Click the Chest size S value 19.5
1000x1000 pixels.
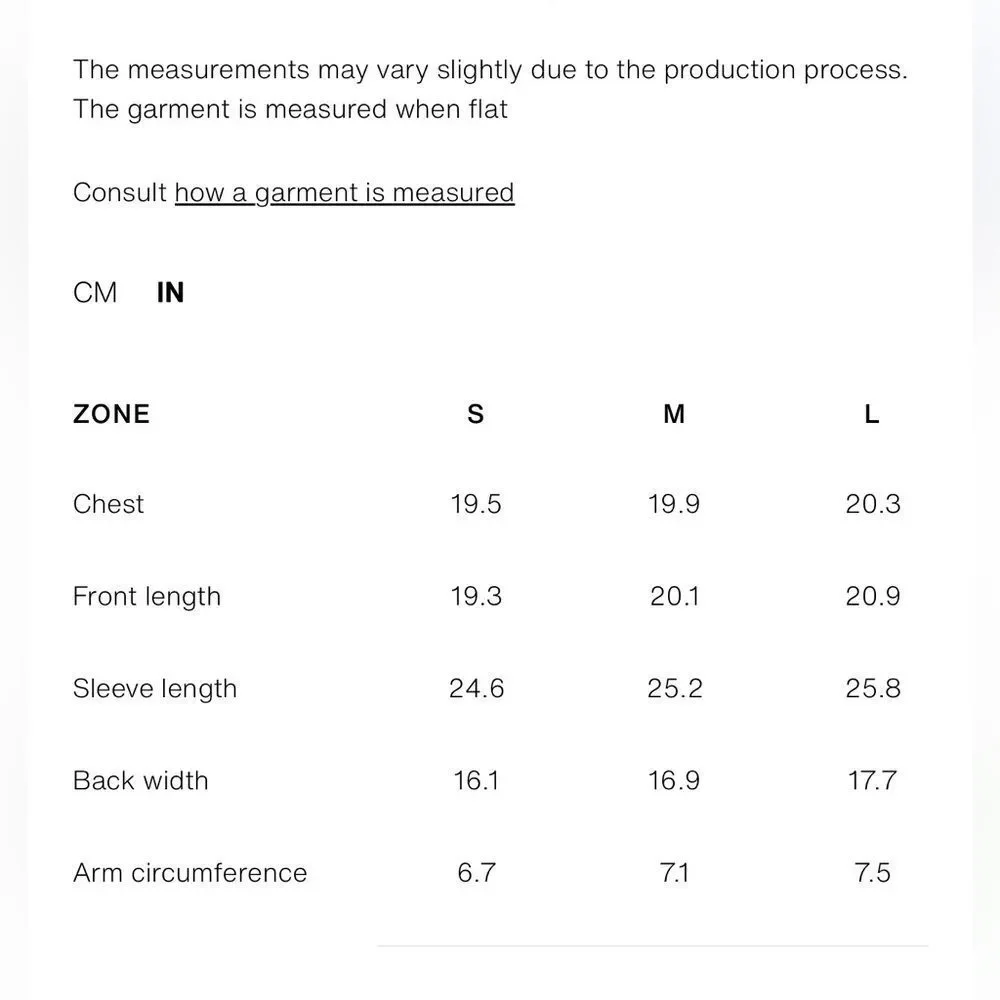476,504
